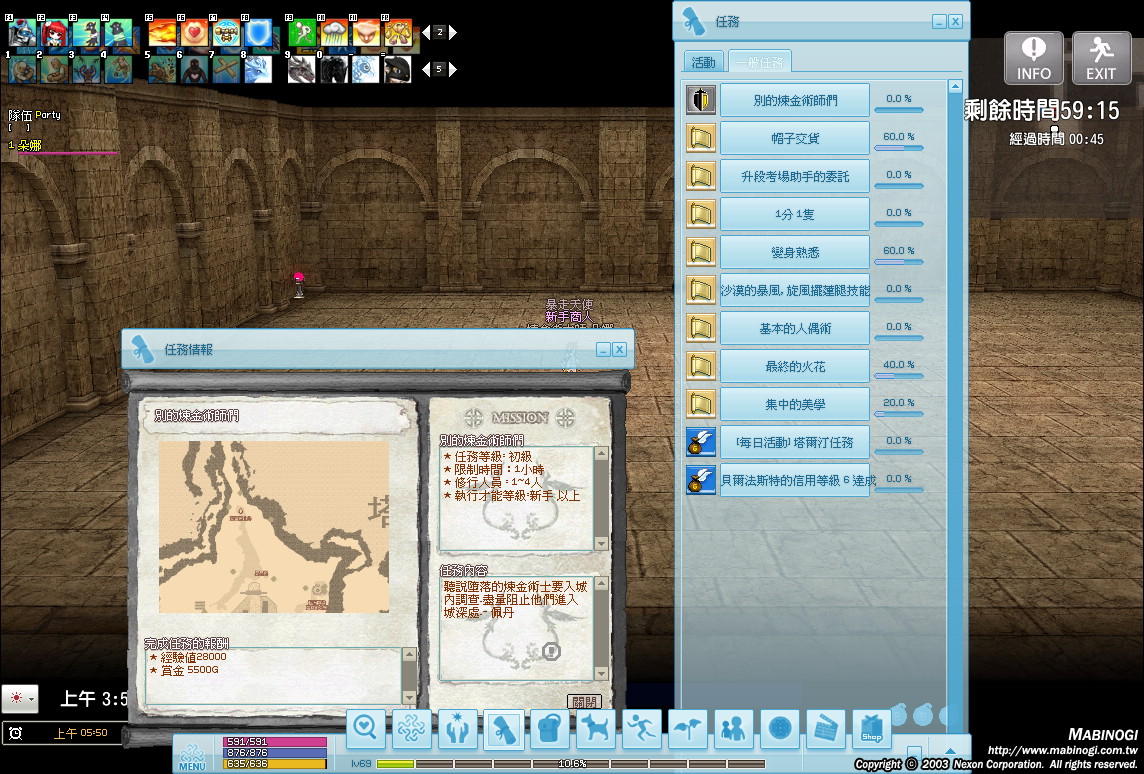The height and width of the screenshot is (774, 1144).
Task: Open the Shop gift box icon
Action: [871, 728]
